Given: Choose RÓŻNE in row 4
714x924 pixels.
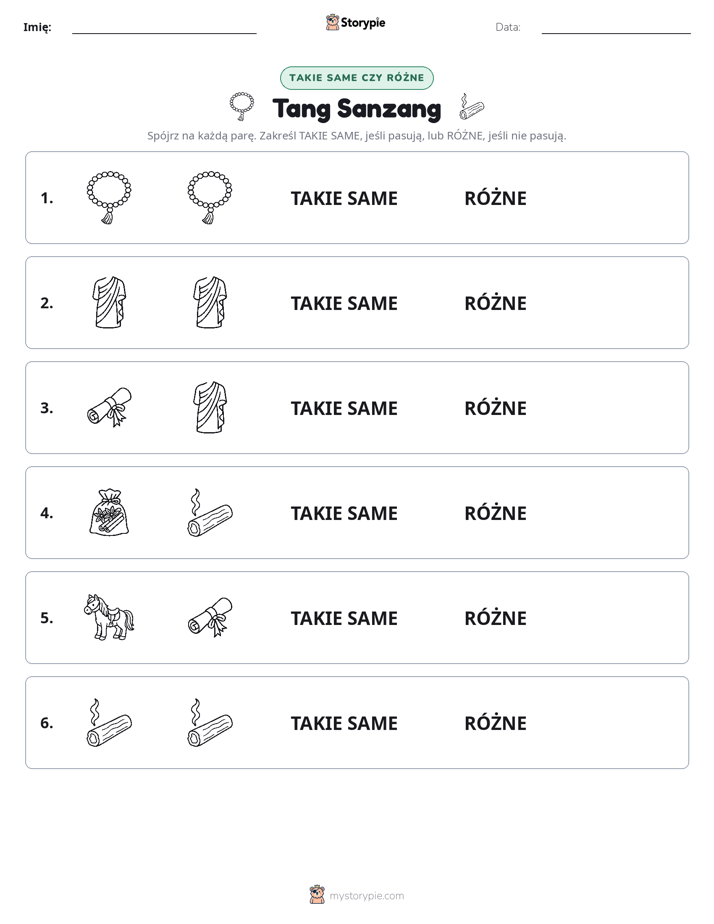Looking at the screenshot, I should pyautogui.click(x=495, y=513).
